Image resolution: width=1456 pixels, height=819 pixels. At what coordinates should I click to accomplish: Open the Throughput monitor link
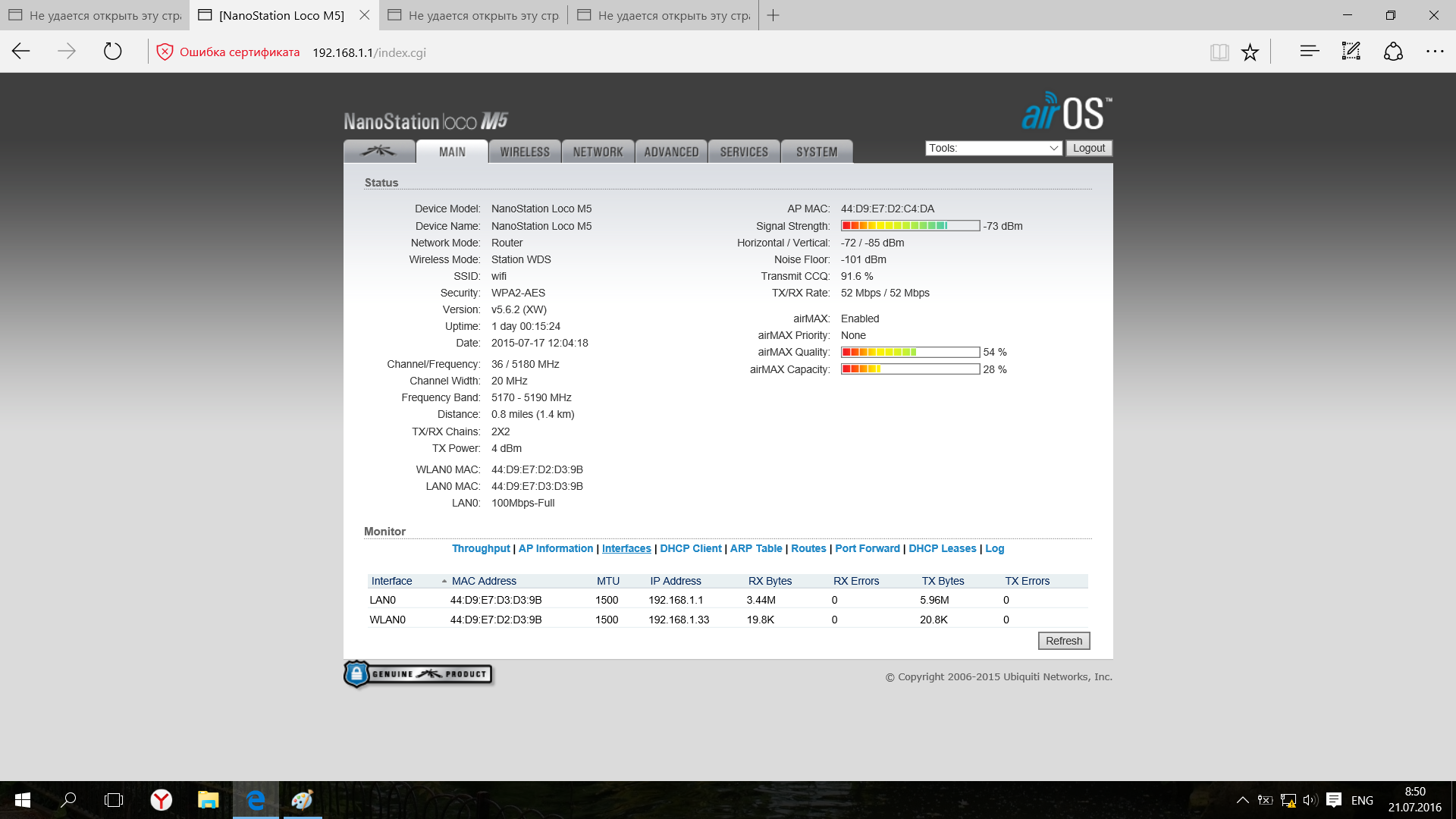coord(481,548)
